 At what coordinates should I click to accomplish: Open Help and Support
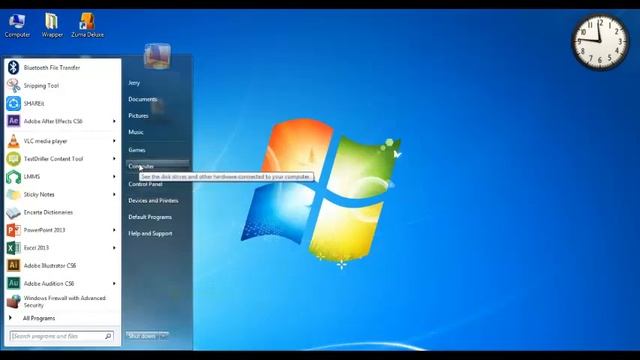point(150,233)
